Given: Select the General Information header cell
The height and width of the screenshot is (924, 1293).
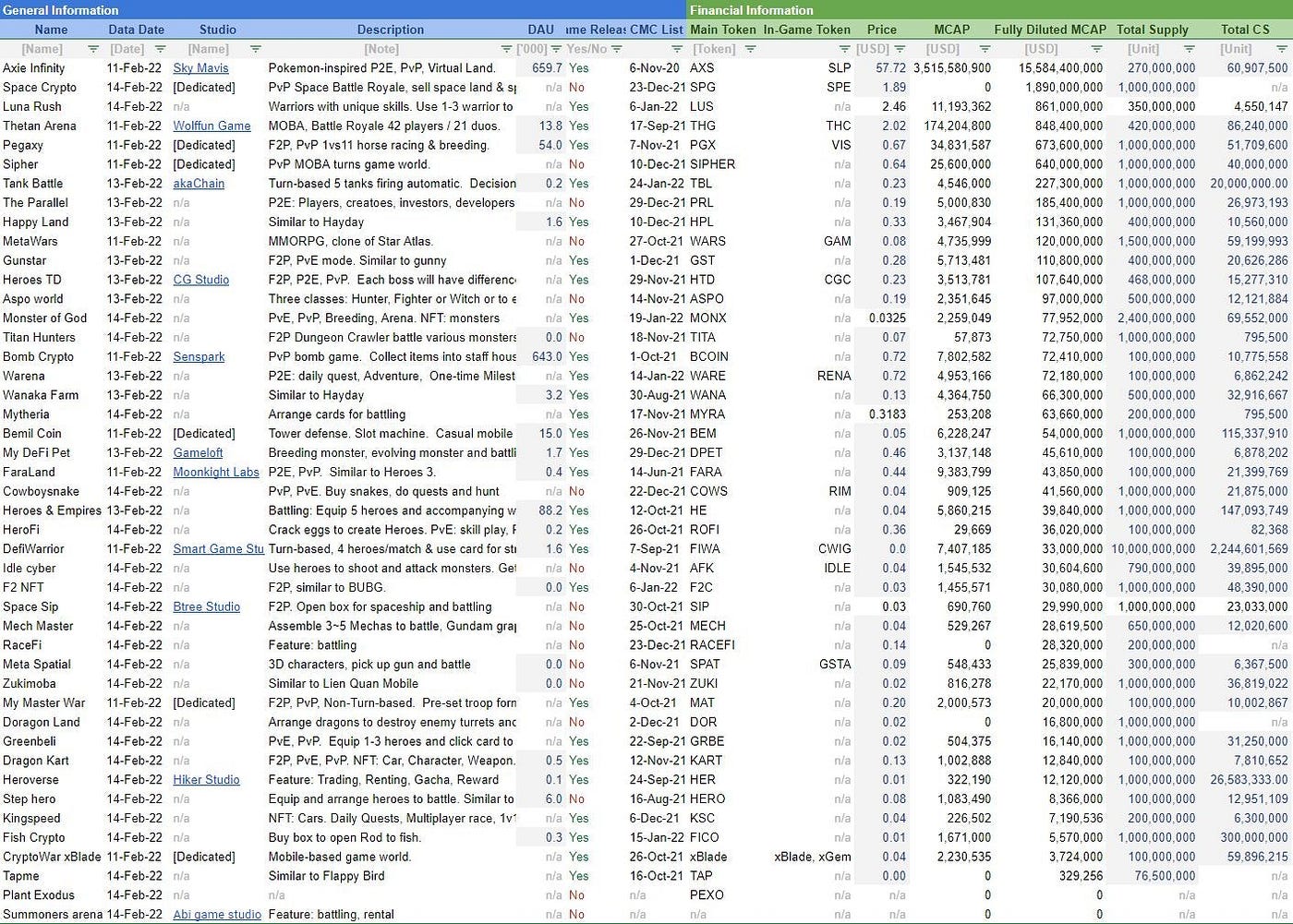Looking at the screenshot, I should click(x=344, y=10).
